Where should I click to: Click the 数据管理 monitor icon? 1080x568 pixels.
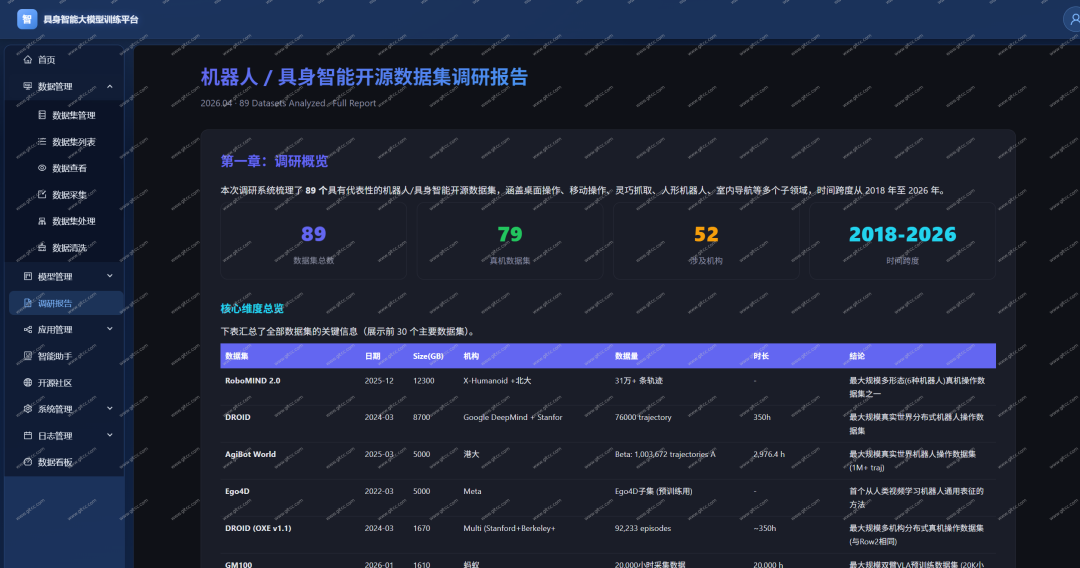click(28, 87)
